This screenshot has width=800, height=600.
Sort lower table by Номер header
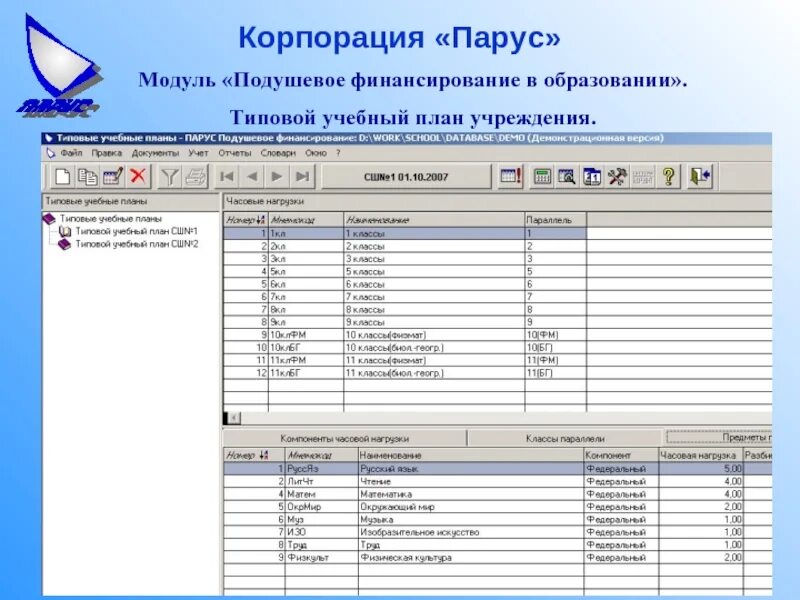(254, 455)
